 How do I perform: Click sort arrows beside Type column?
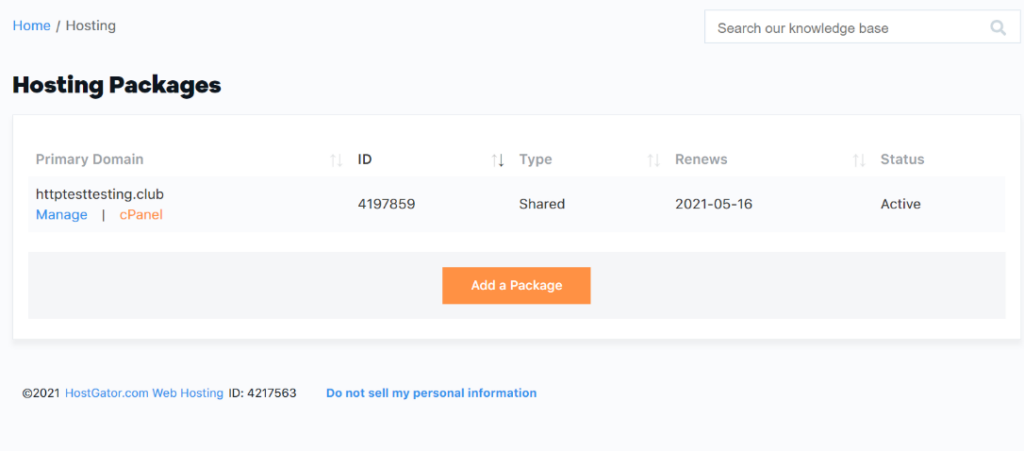(653, 160)
